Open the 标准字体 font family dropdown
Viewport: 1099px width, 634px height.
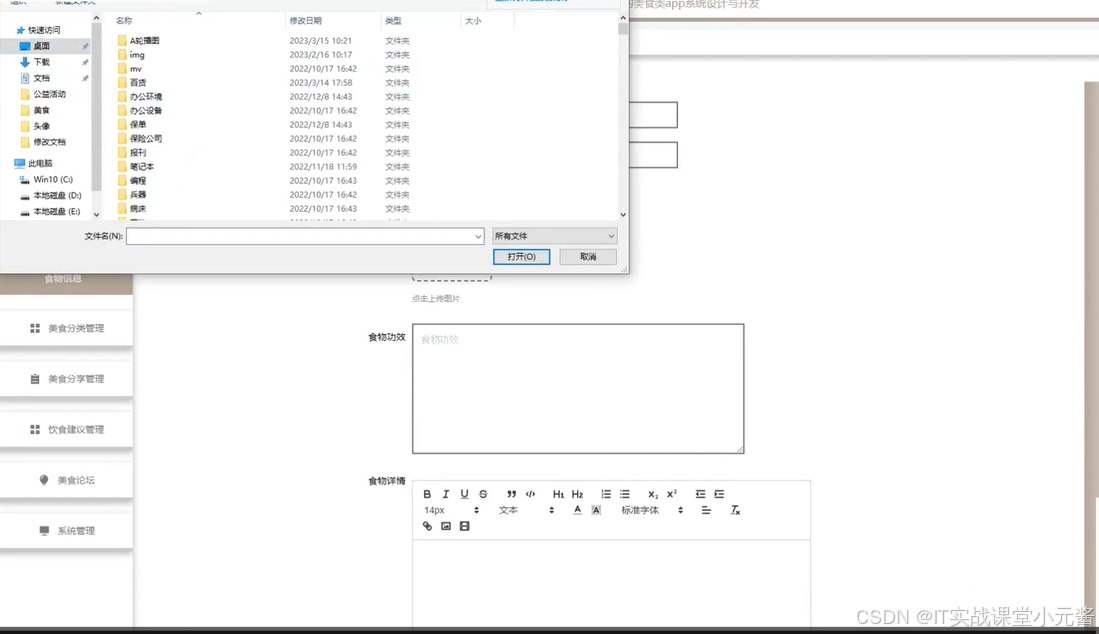coord(651,510)
